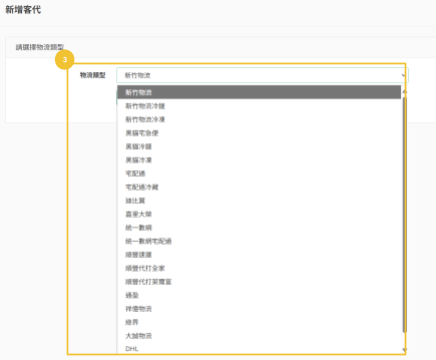Select 順豐速運 from the dropdown
The image size is (436, 360).
tap(259, 255)
